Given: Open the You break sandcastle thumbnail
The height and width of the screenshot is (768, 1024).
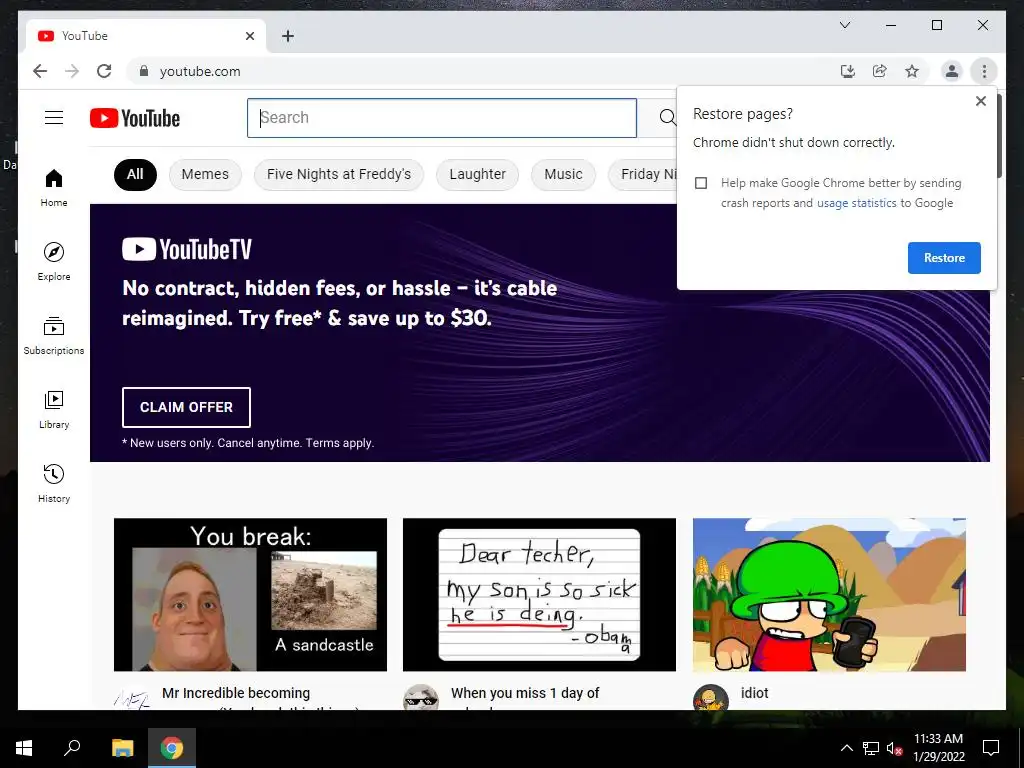Looking at the screenshot, I should tap(250, 594).
